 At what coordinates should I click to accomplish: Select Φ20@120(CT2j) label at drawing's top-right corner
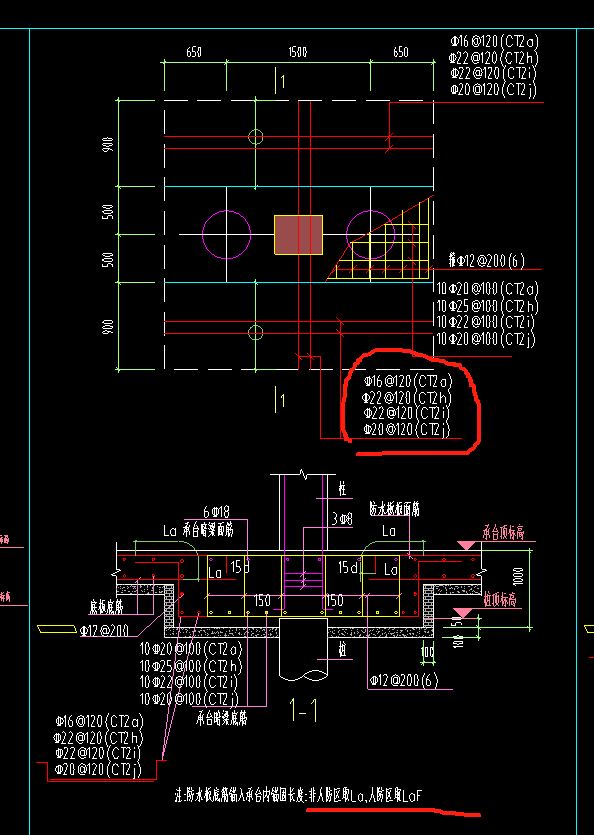pyautogui.click(x=494, y=89)
